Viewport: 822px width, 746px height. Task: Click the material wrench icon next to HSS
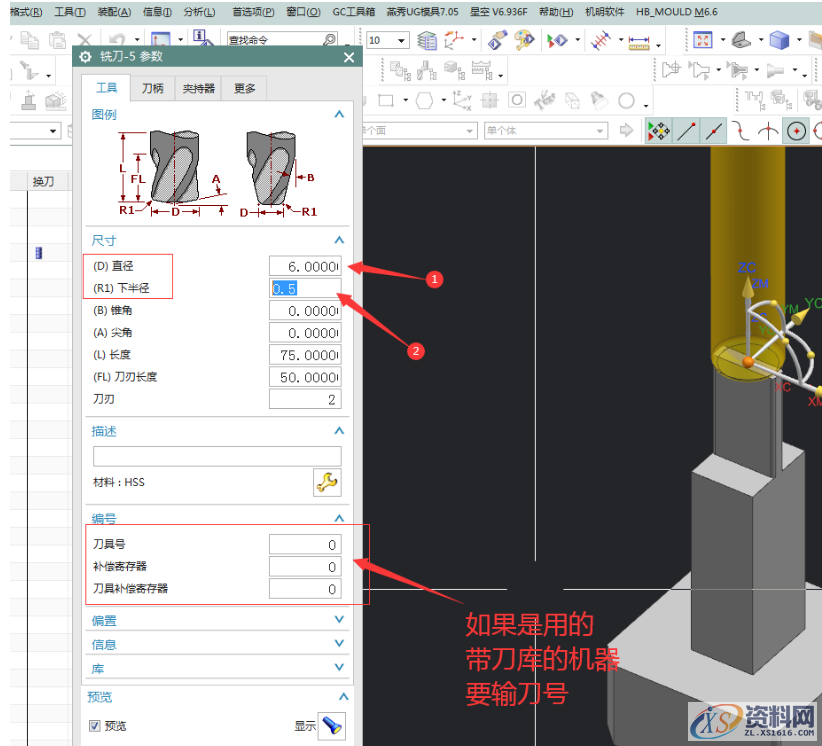pos(327,483)
